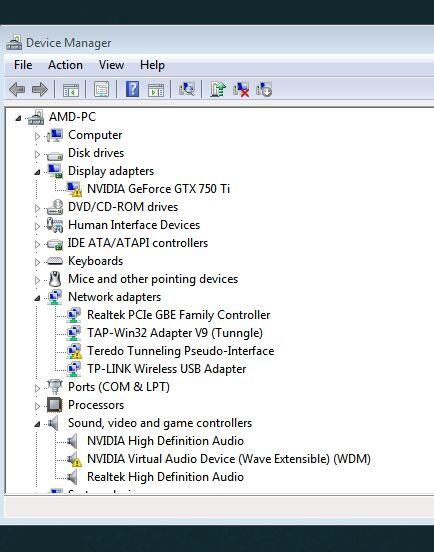434x552 pixels.
Task: Open the Help menu
Action: [152, 65]
